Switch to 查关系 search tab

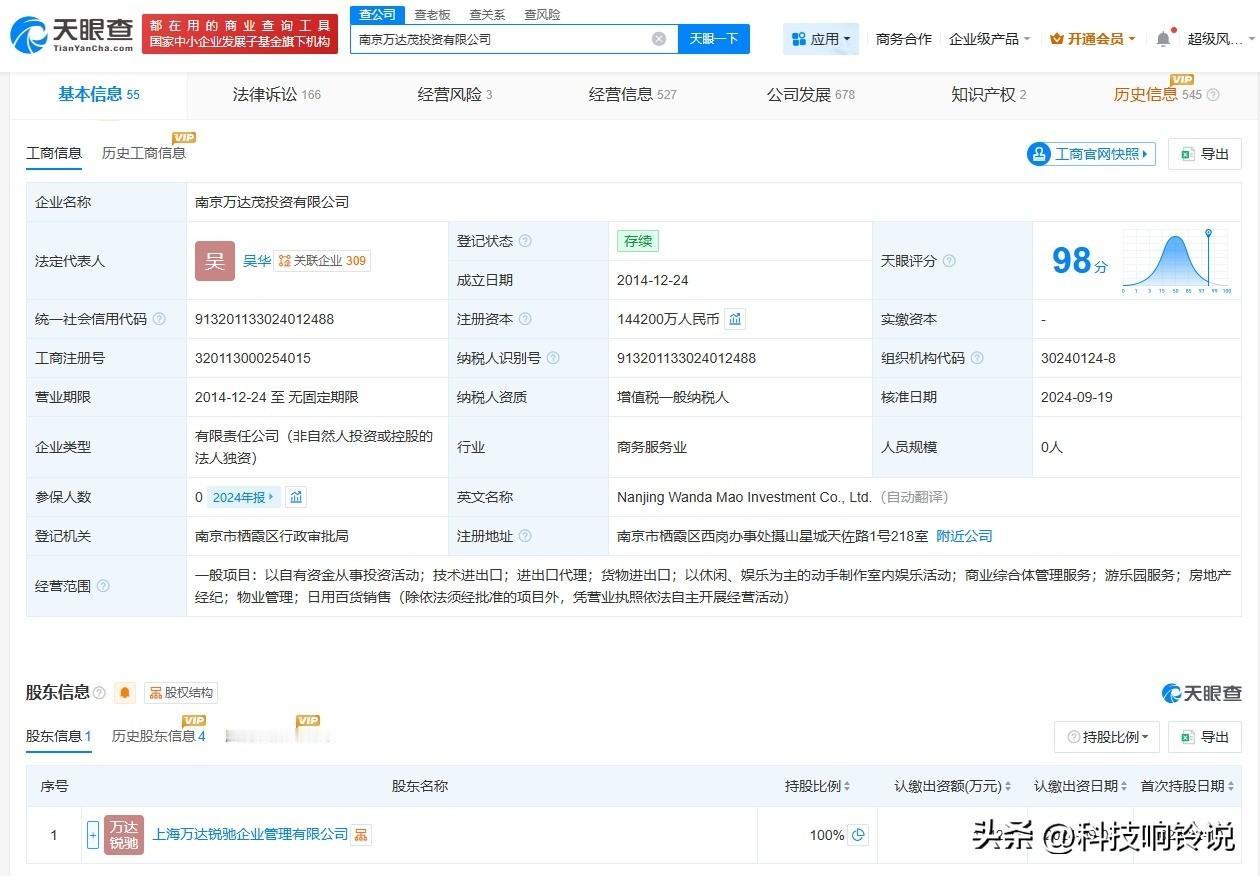pos(487,14)
